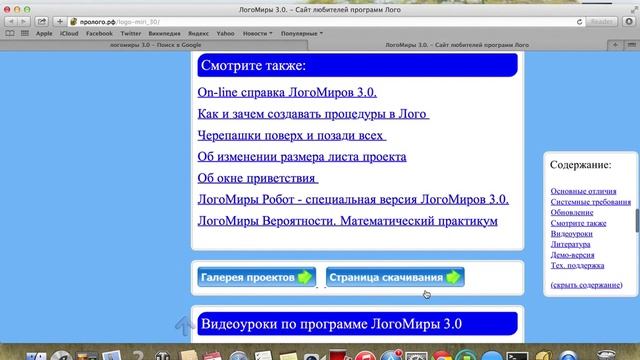Enter full screen using the corner arrows icon
This screenshot has width=640, height=360.
click(x=634, y=9)
